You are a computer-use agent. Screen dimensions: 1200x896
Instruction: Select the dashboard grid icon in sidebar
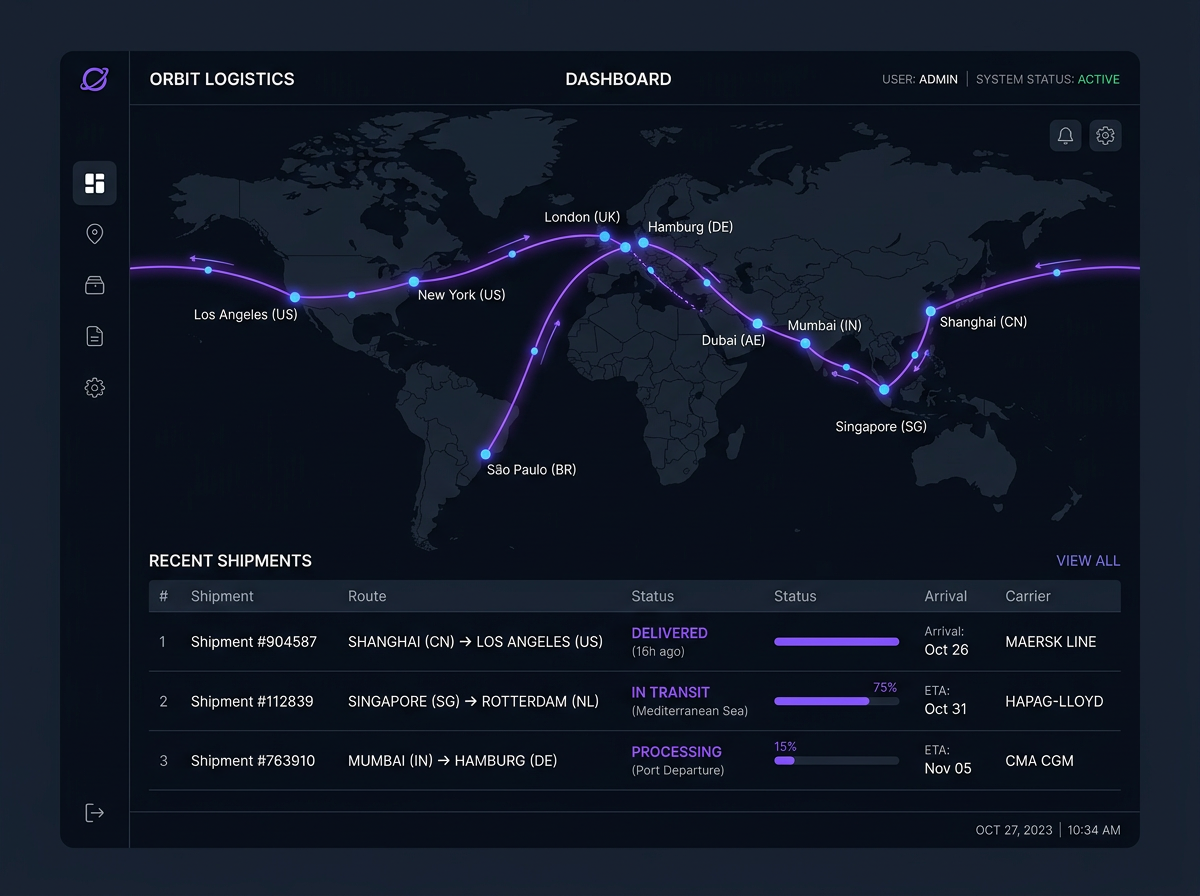pos(94,183)
